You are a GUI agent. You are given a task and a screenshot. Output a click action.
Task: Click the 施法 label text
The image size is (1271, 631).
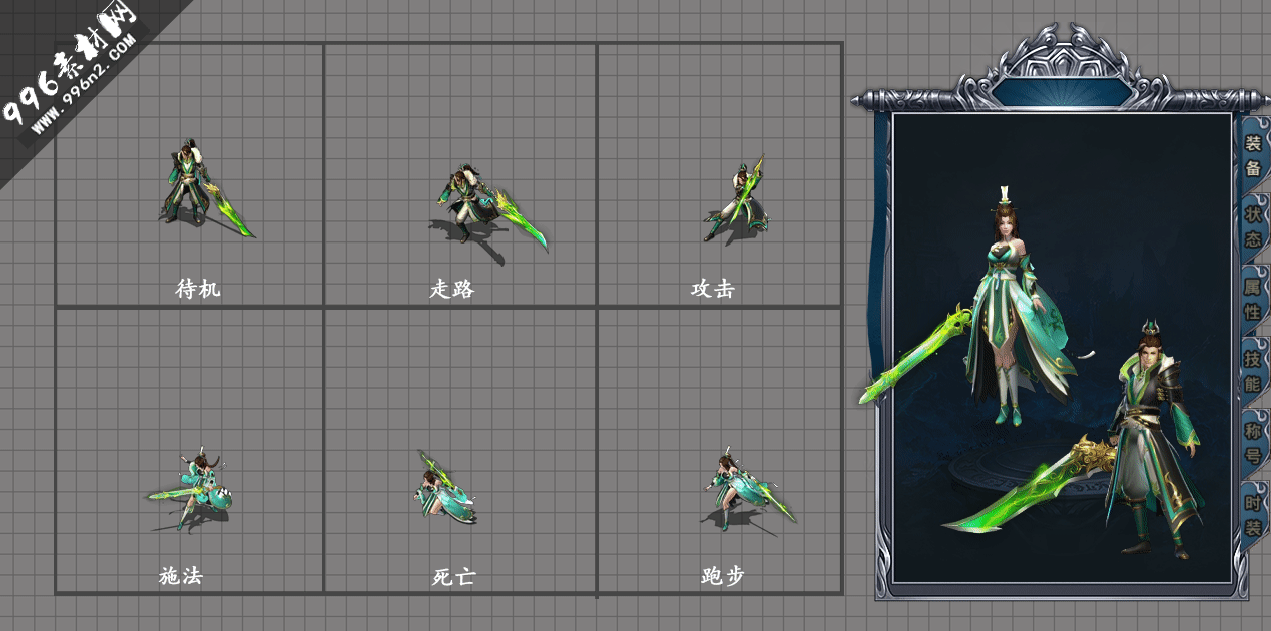point(181,576)
